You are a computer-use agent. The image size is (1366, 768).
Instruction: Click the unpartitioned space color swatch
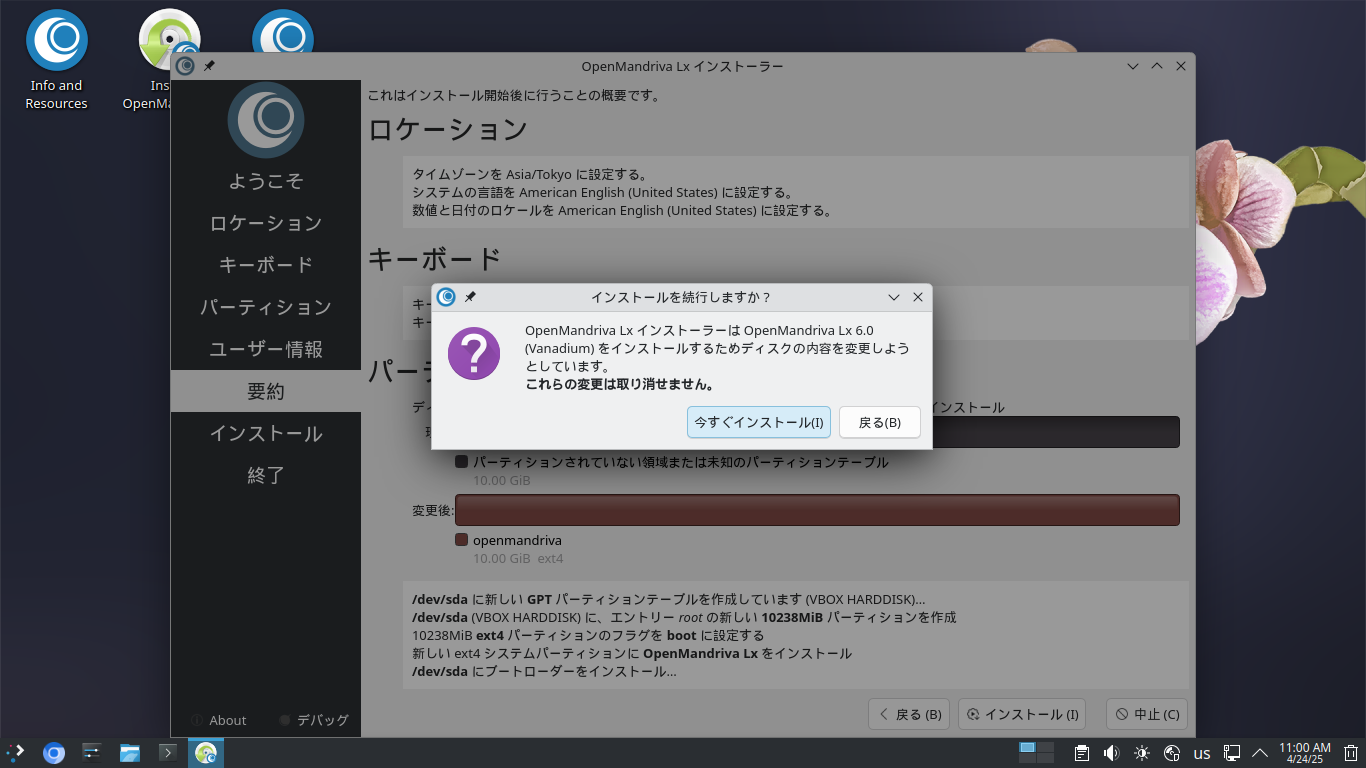pos(462,462)
